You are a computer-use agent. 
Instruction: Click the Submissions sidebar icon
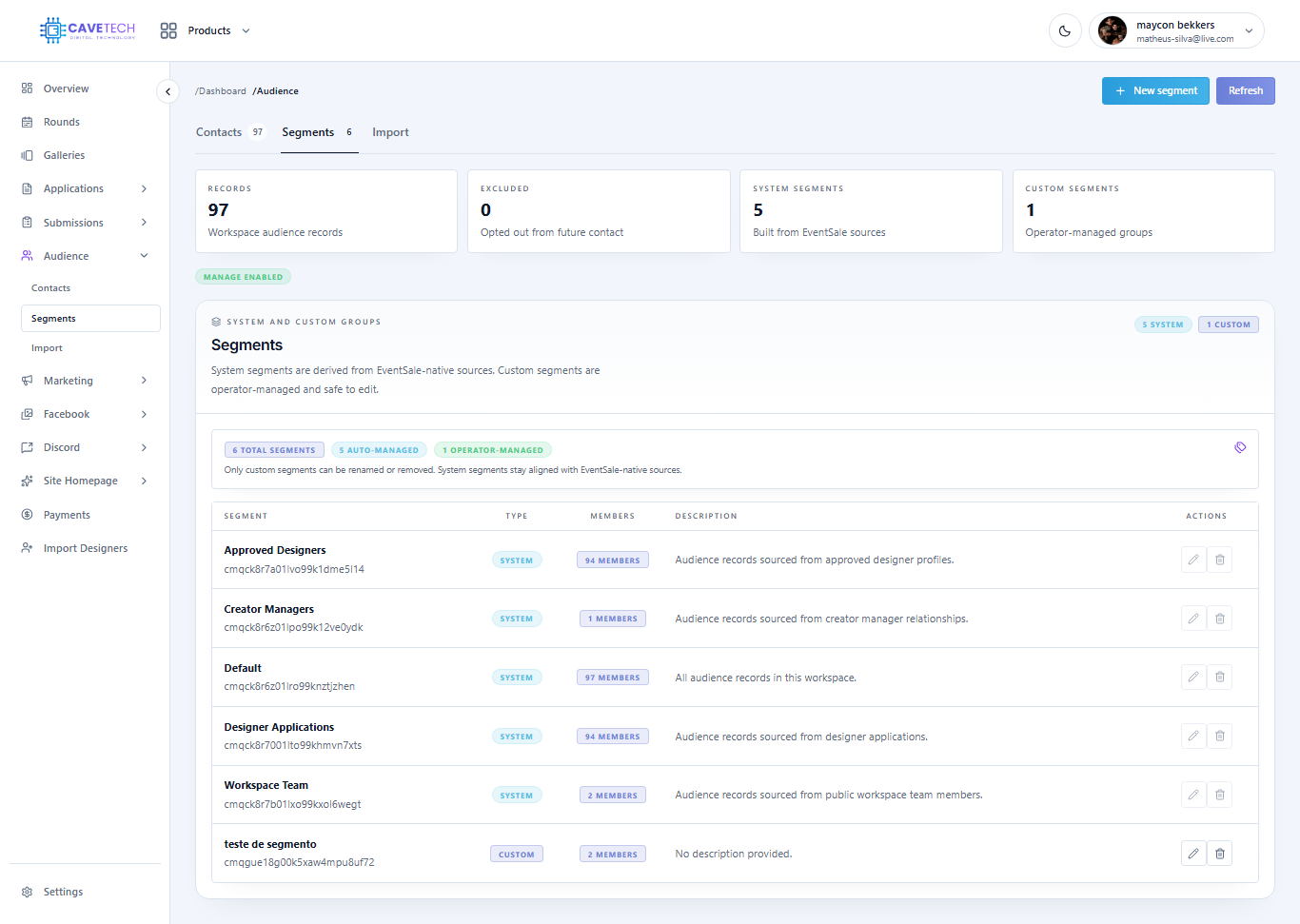click(x=27, y=223)
